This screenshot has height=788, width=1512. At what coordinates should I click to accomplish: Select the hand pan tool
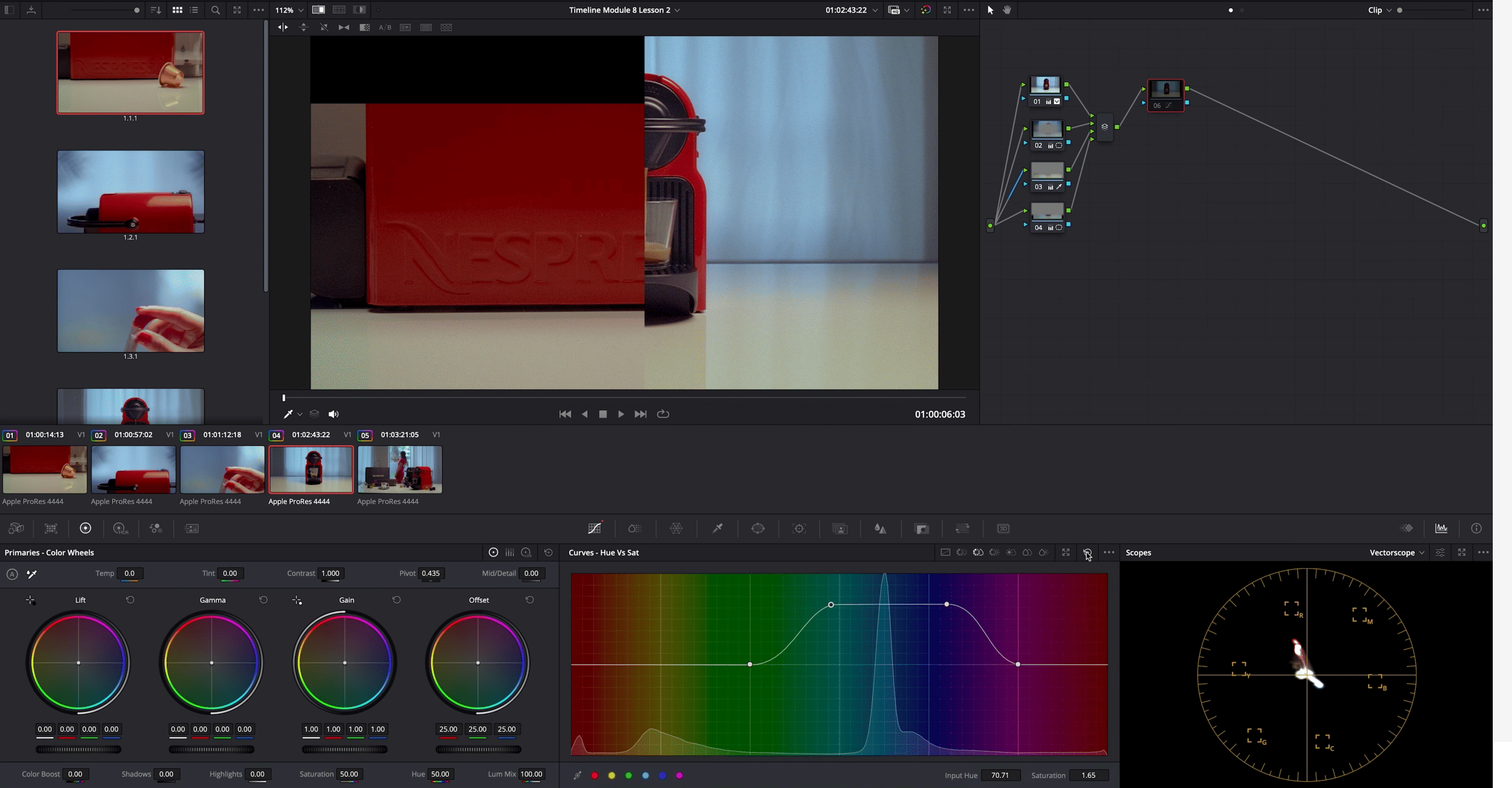(x=1006, y=10)
